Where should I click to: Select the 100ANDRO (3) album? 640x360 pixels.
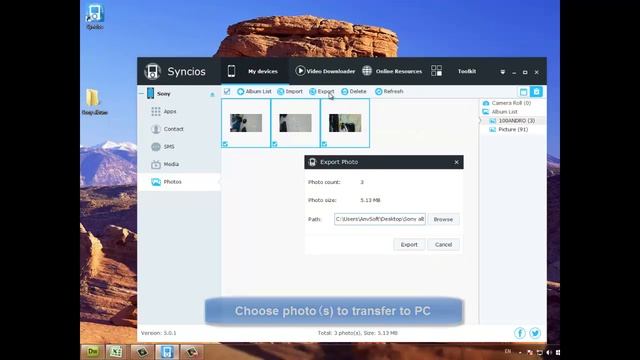pyautogui.click(x=516, y=121)
